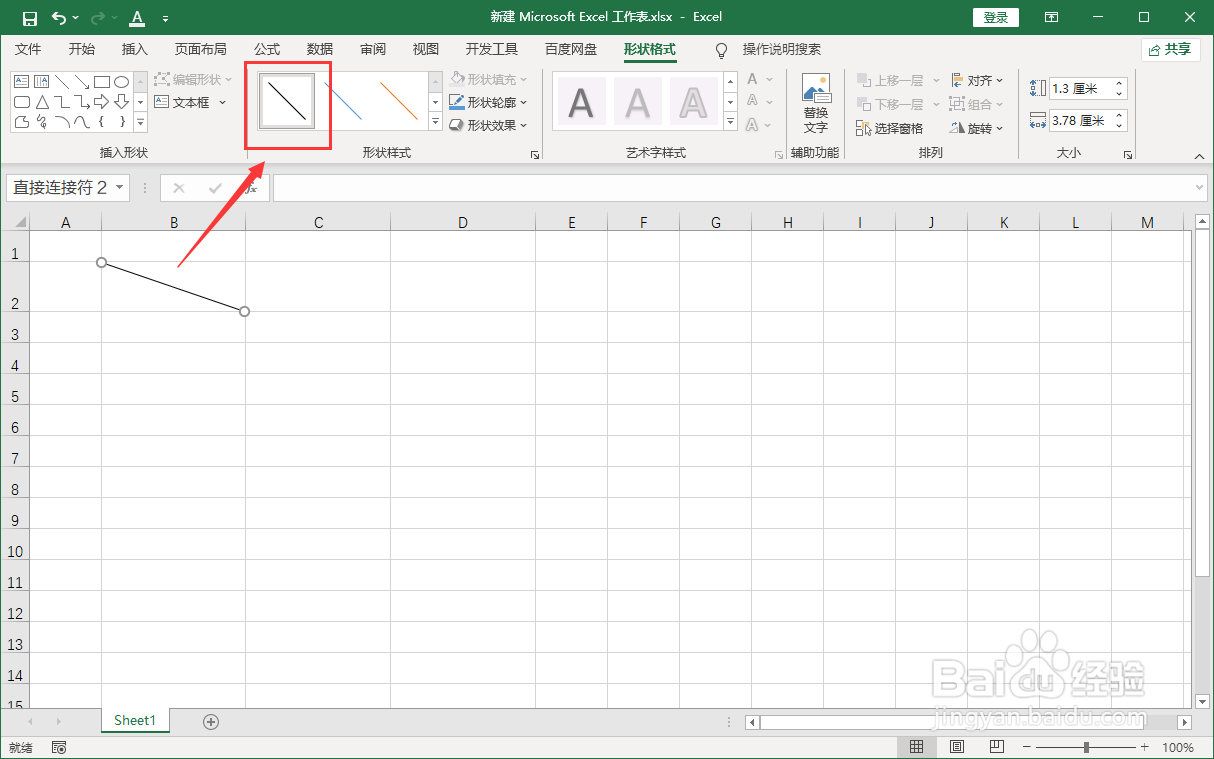
Task: Select the right brace shape
Action: tap(121, 122)
